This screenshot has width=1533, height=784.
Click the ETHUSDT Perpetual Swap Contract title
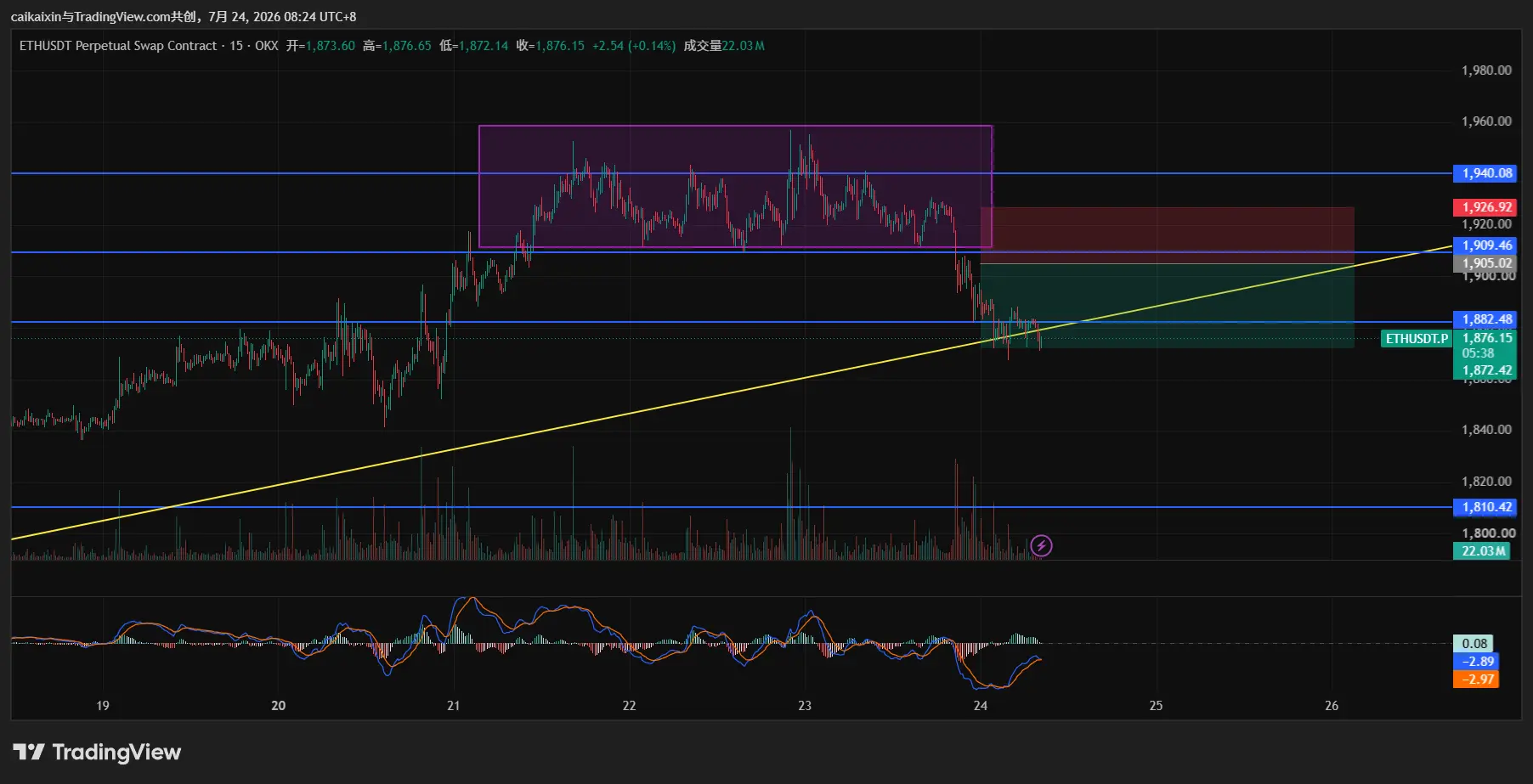118,46
